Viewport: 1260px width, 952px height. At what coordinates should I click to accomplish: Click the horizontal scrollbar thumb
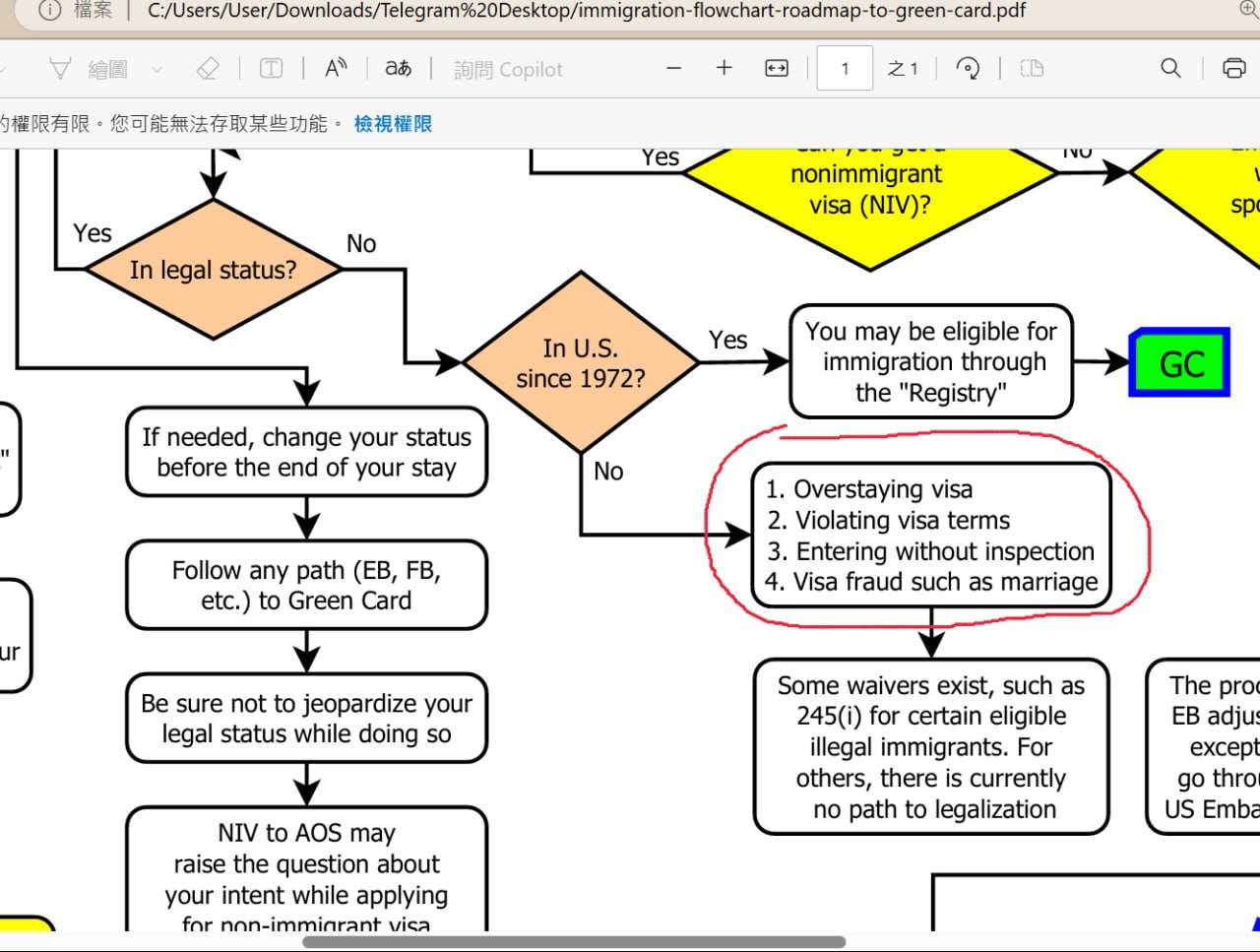pyautogui.click(x=573, y=942)
